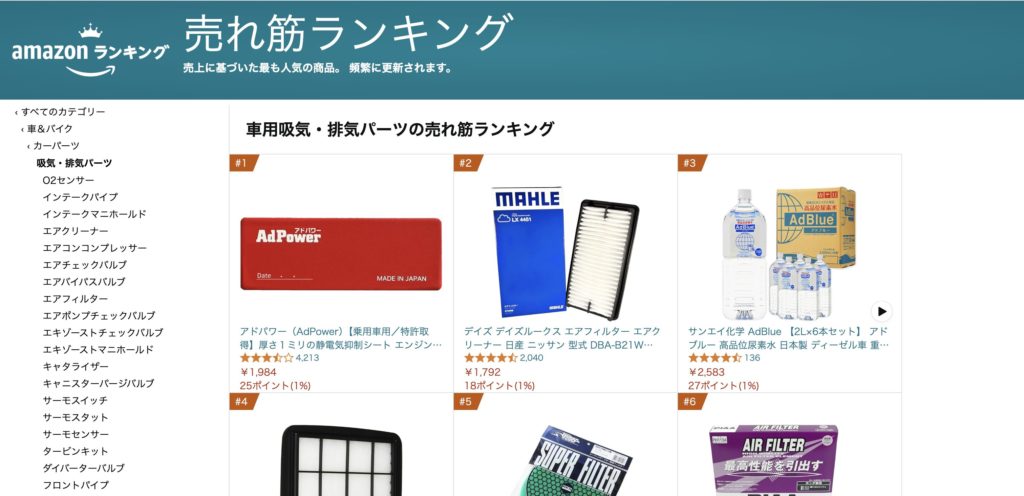Viewport: 1024px width, 496px height.
Task: Play the AdBlue product video button
Action: coord(882,311)
